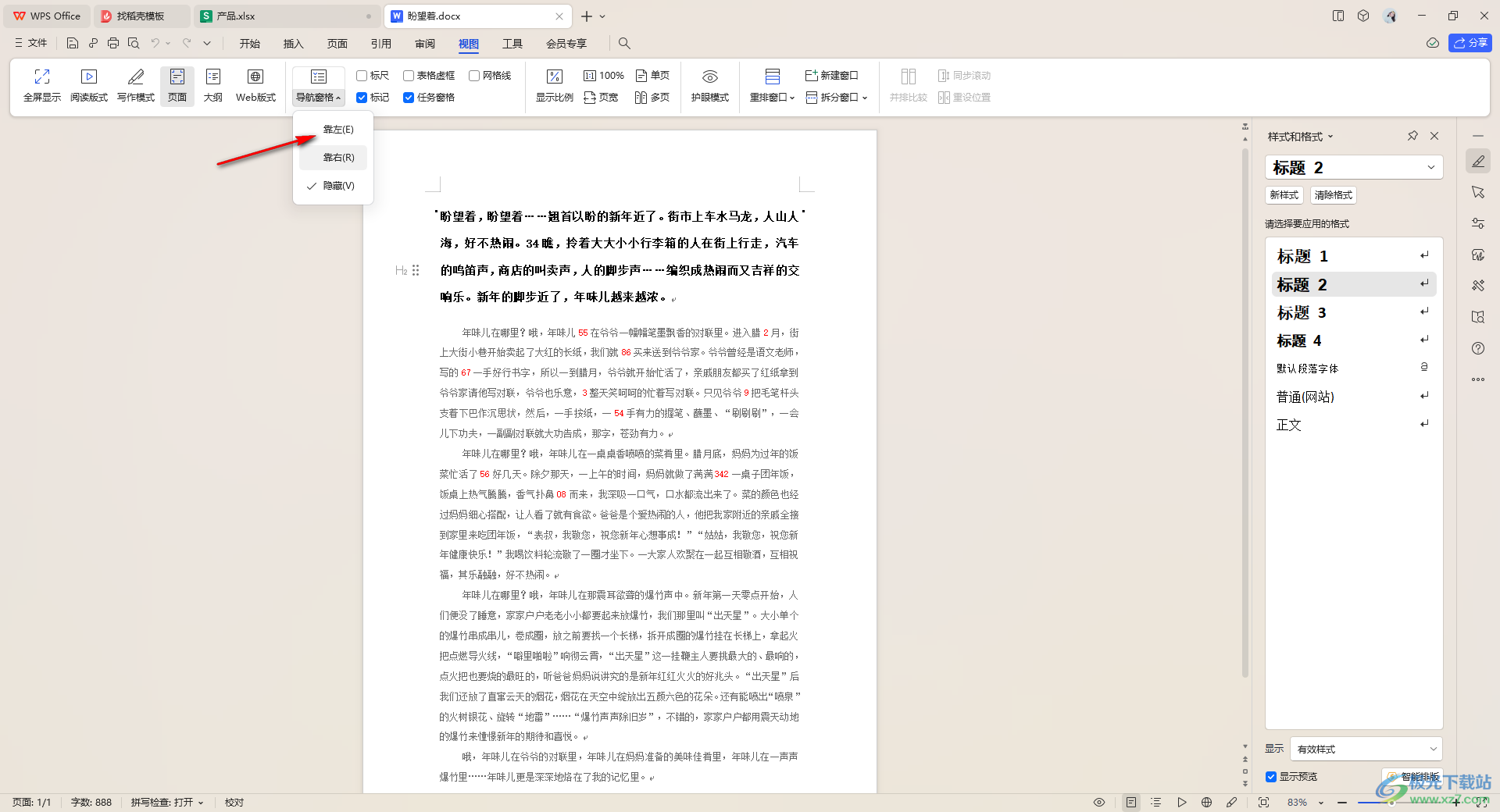Click the Print icon in quick toolbar
The image size is (1500, 812).
coord(113,44)
